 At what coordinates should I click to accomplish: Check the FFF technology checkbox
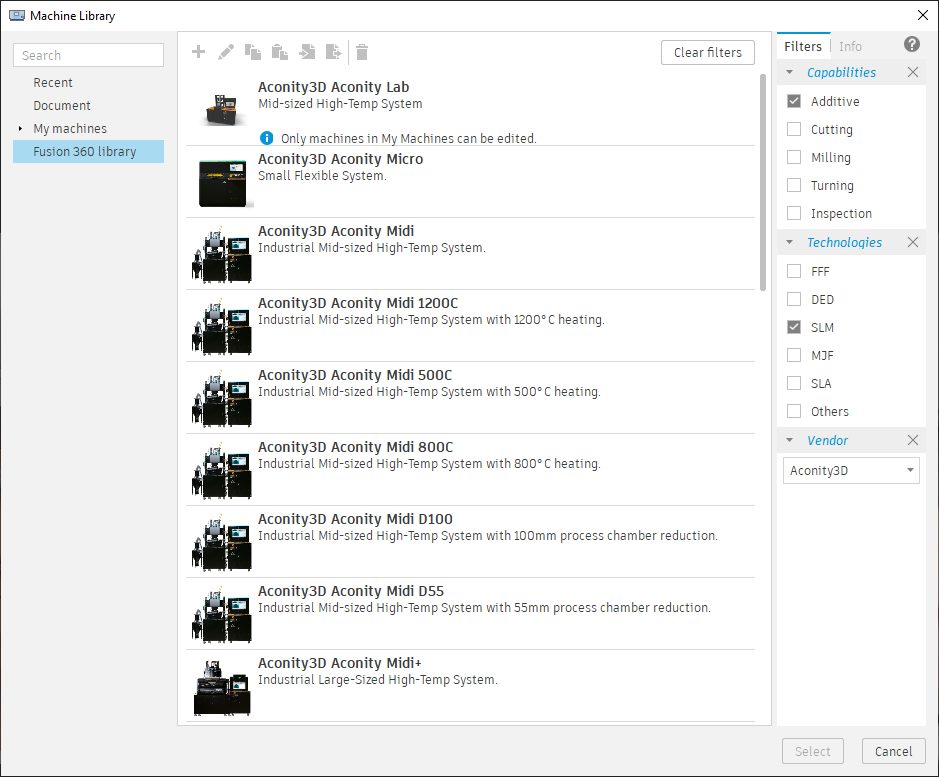pos(793,271)
